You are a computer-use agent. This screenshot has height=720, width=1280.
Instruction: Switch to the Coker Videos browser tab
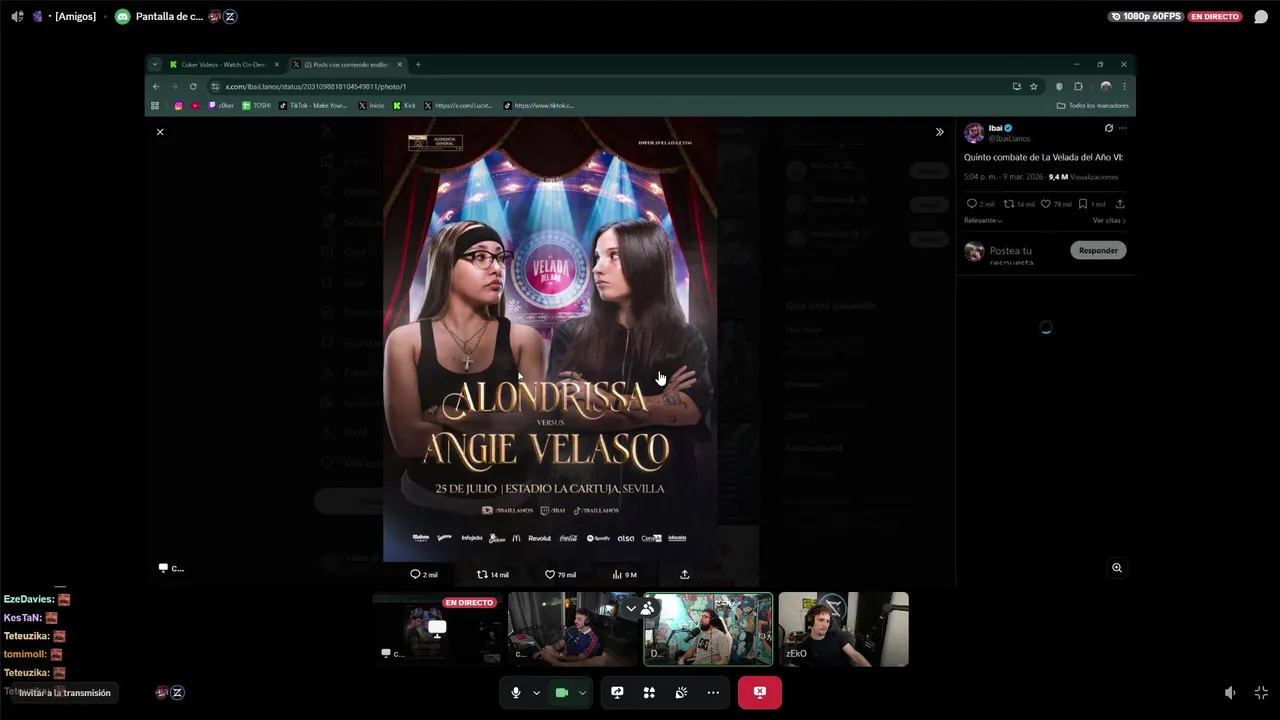[x=224, y=65]
